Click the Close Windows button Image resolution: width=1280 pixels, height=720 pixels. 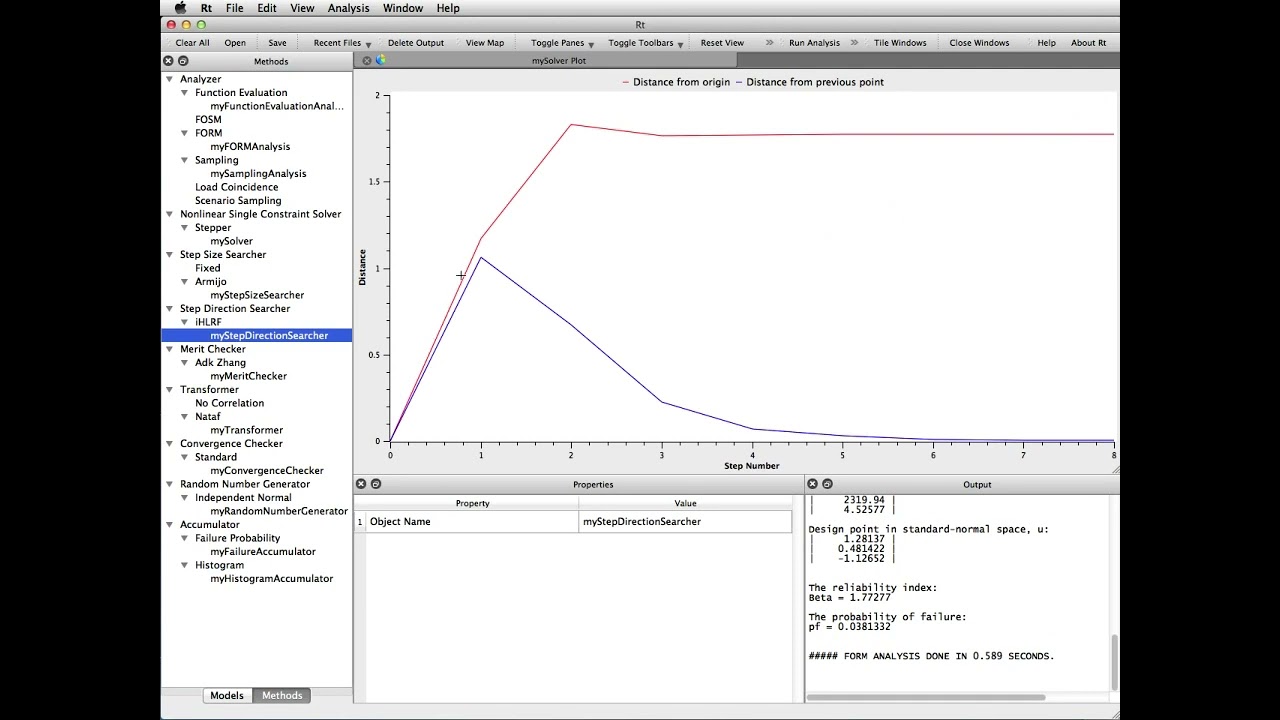point(979,43)
